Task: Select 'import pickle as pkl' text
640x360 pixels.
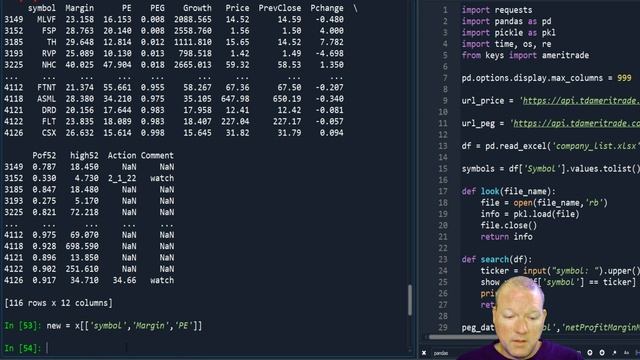Action: tap(509, 33)
